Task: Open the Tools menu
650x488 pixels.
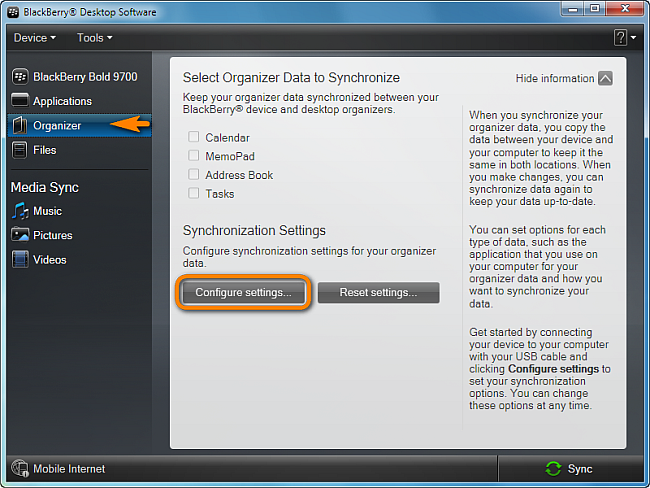Action: point(95,38)
